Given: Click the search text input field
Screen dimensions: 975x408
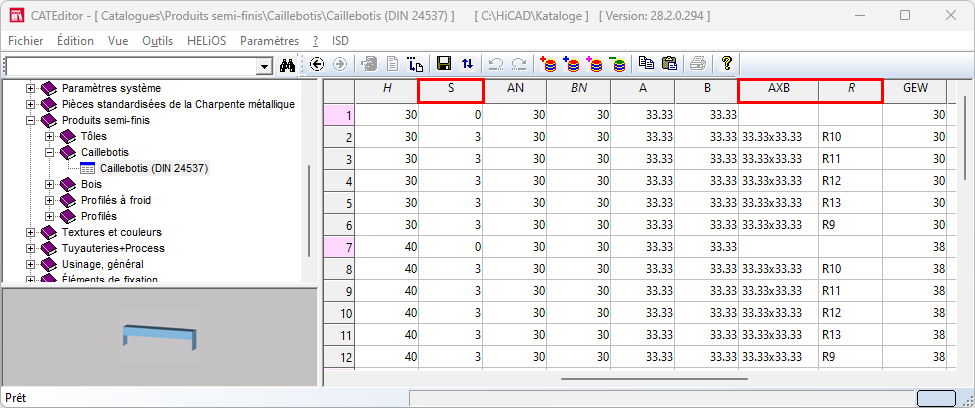Looking at the screenshot, I should 131,66.
